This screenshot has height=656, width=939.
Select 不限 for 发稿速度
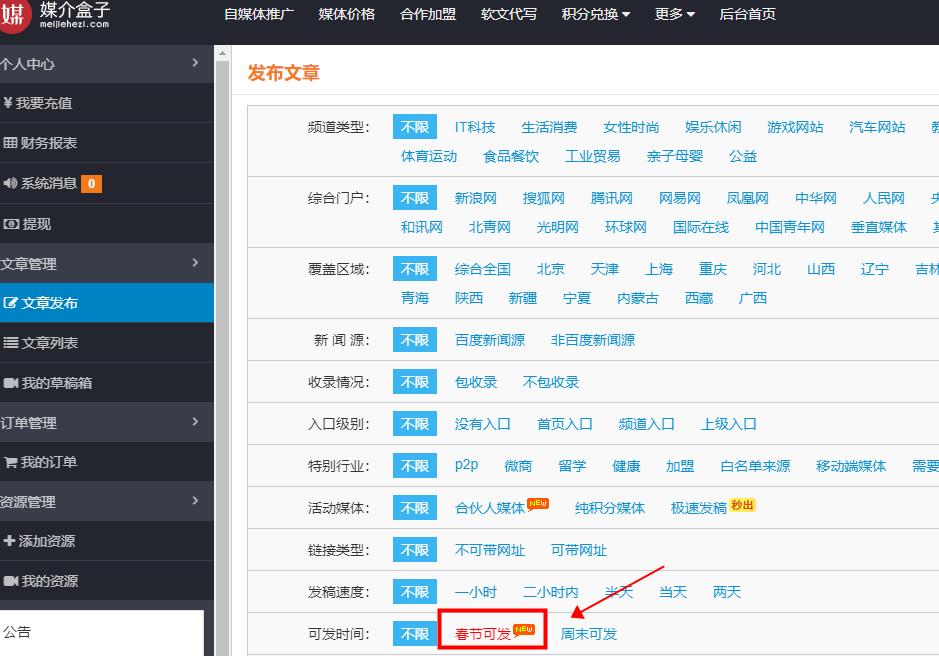pos(414,592)
